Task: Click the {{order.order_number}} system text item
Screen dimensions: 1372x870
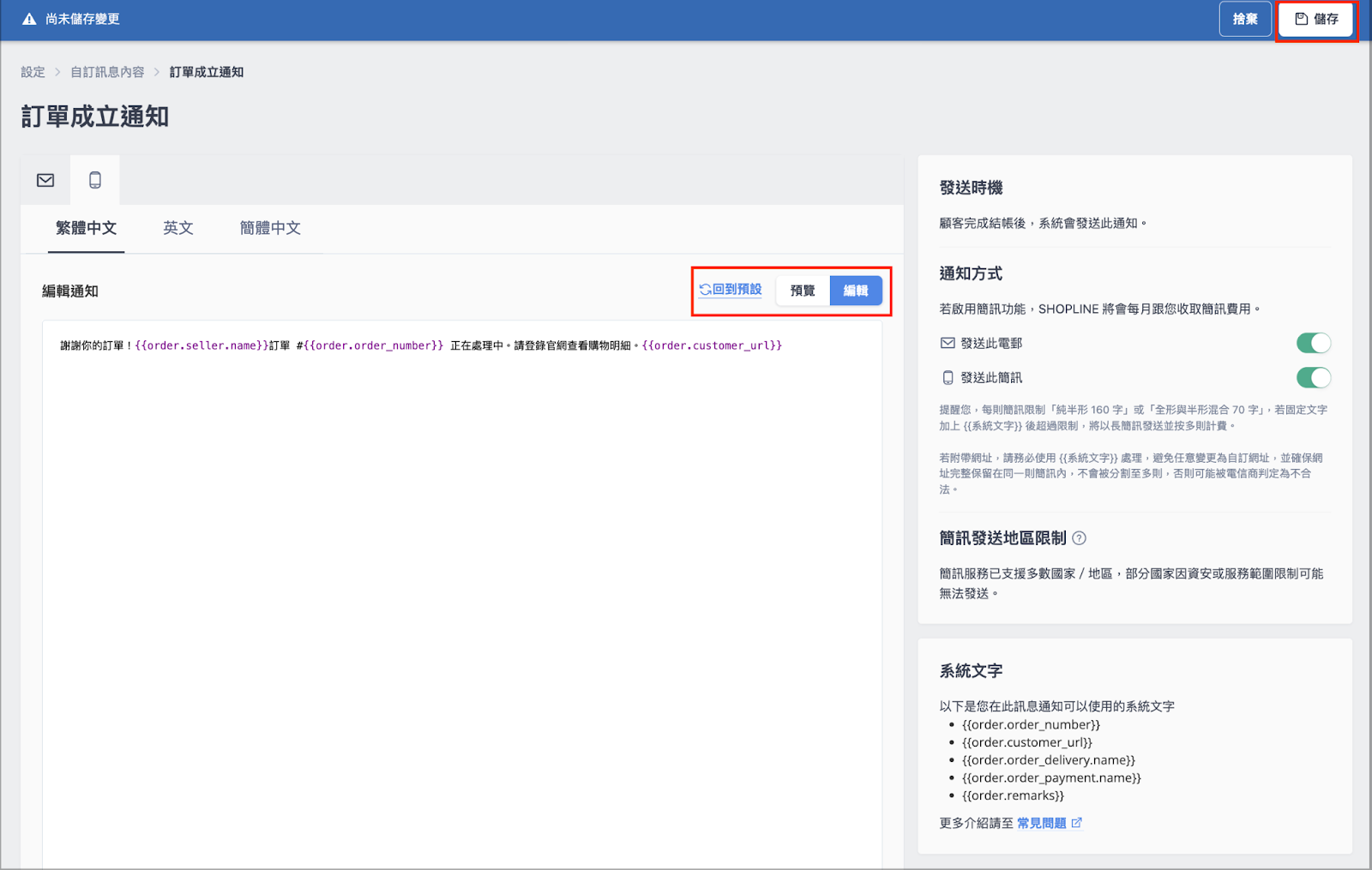Action: tap(1031, 724)
